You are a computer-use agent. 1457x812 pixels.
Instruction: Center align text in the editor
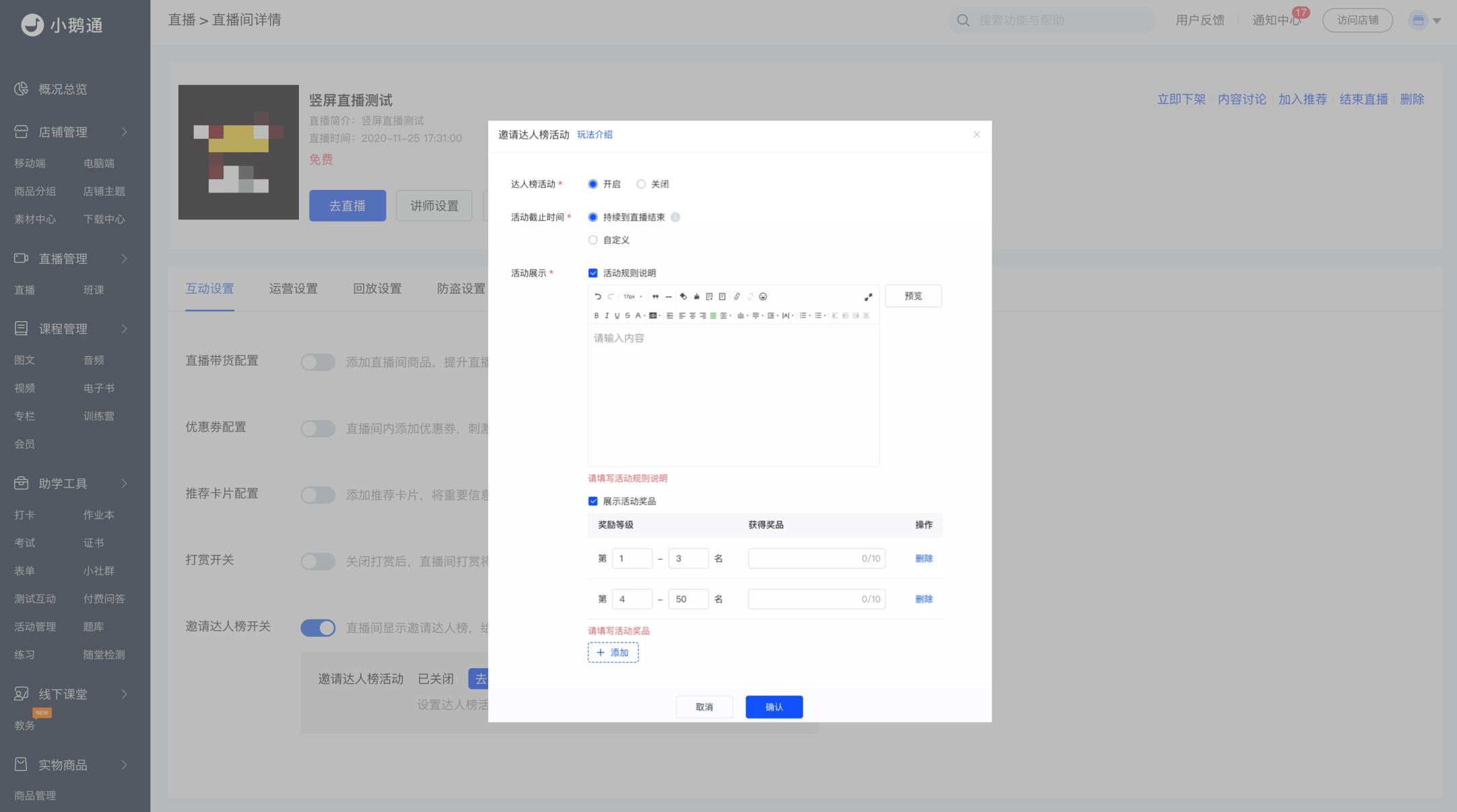point(693,315)
